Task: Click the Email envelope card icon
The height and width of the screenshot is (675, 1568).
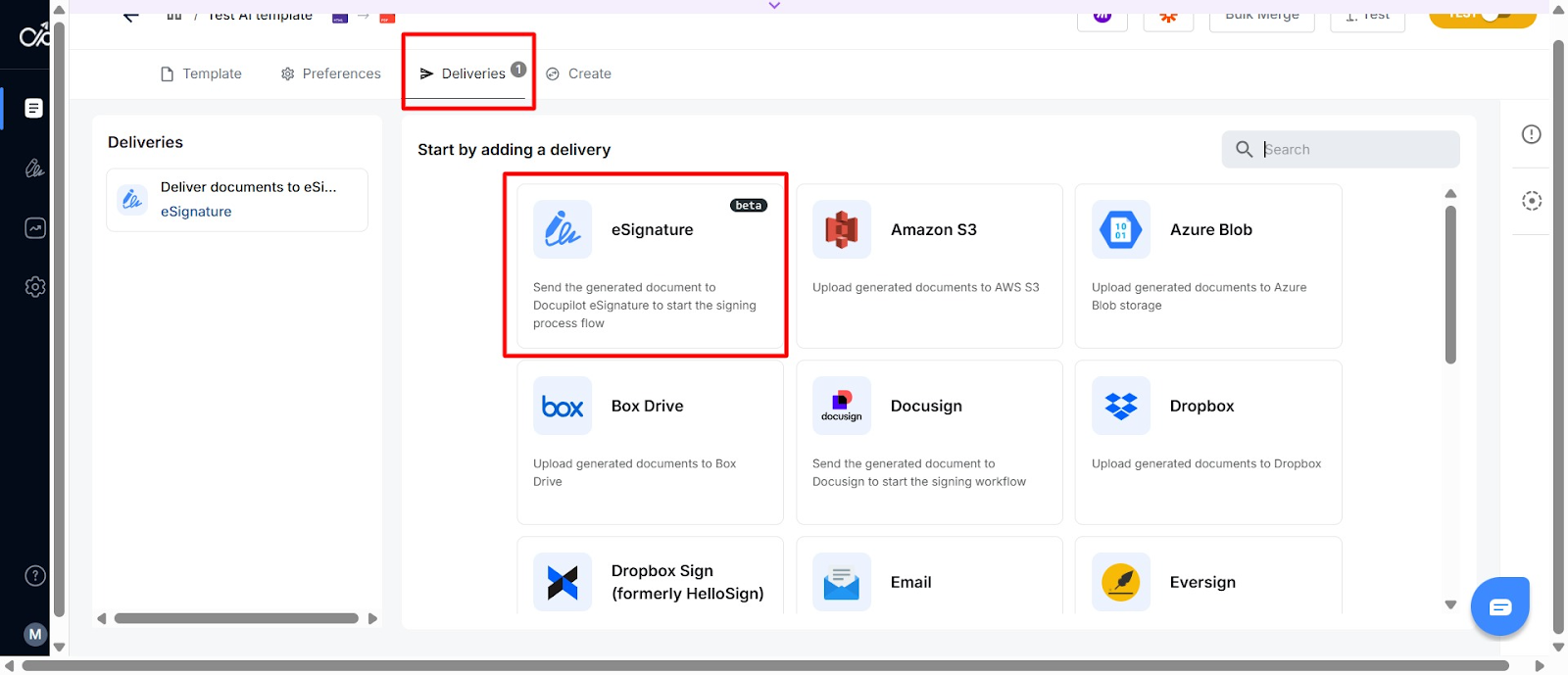Action: coord(842,582)
